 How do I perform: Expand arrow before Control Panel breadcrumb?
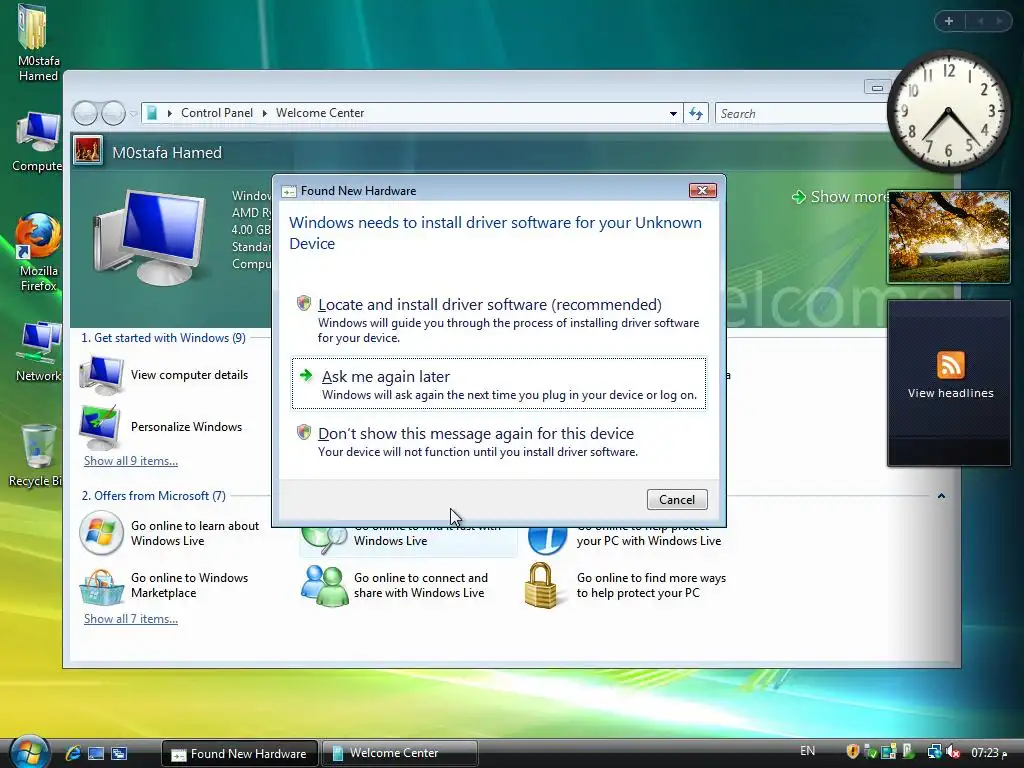(x=170, y=114)
